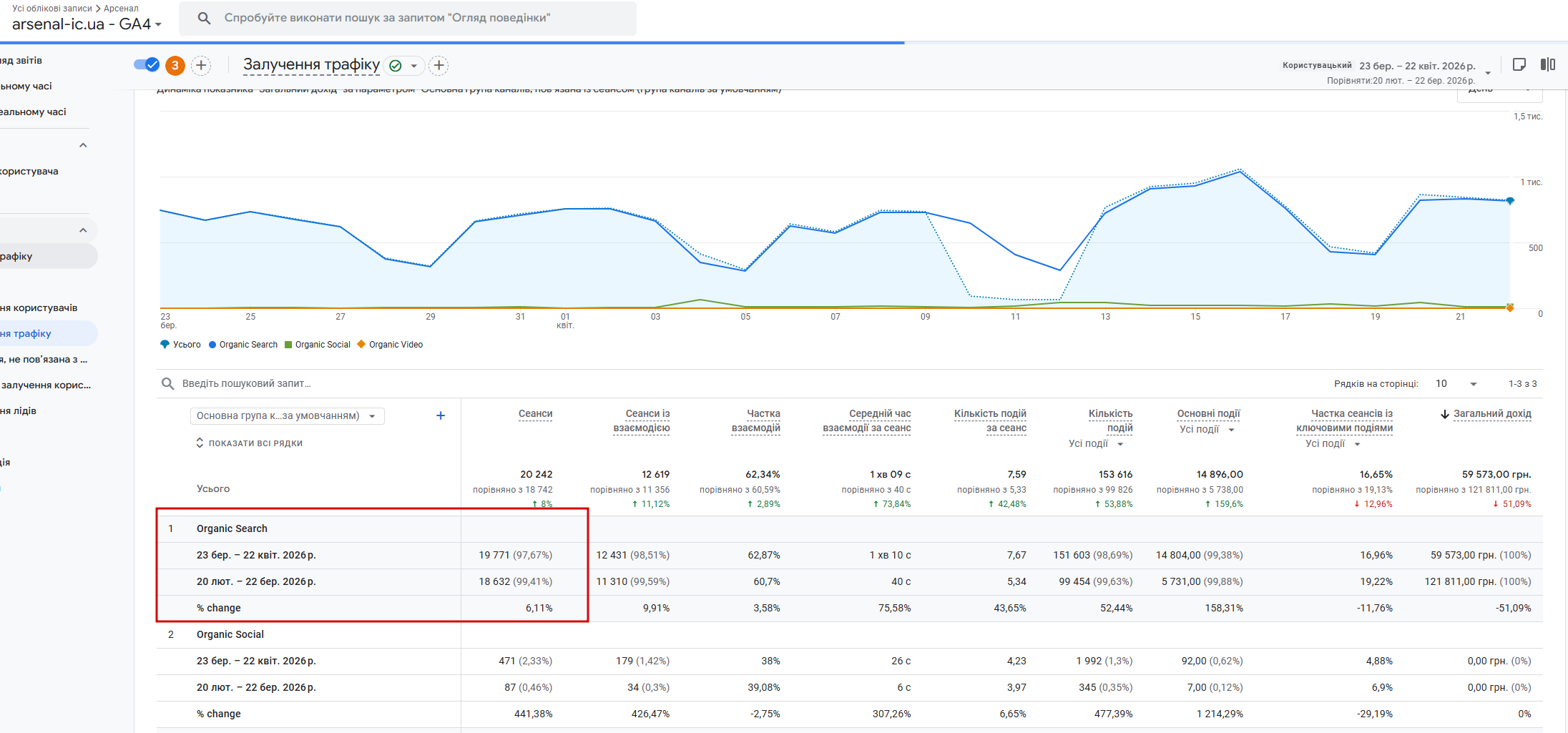Click the Залучення трафіку report title
The width and height of the screenshot is (1568, 733).
coord(311,65)
